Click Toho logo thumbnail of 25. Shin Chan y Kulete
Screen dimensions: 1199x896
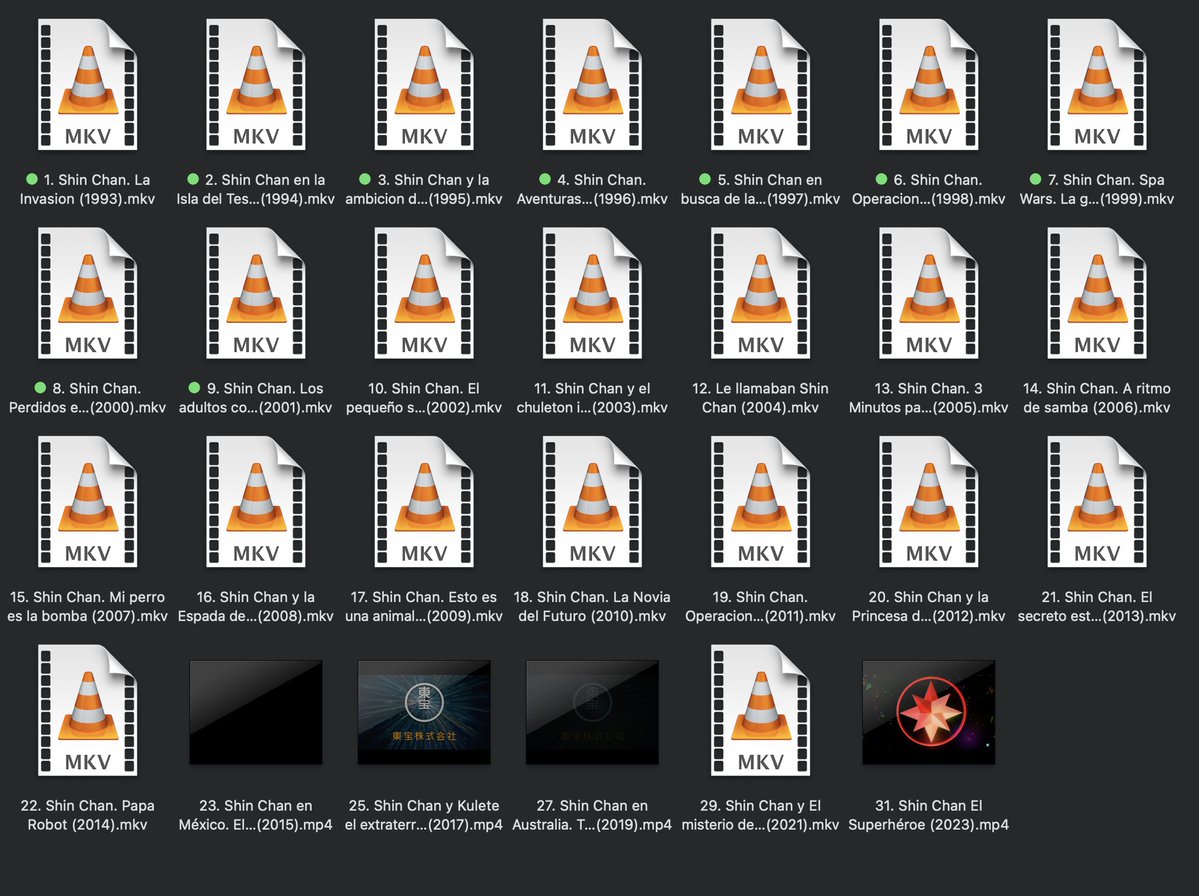click(x=424, y=712)
